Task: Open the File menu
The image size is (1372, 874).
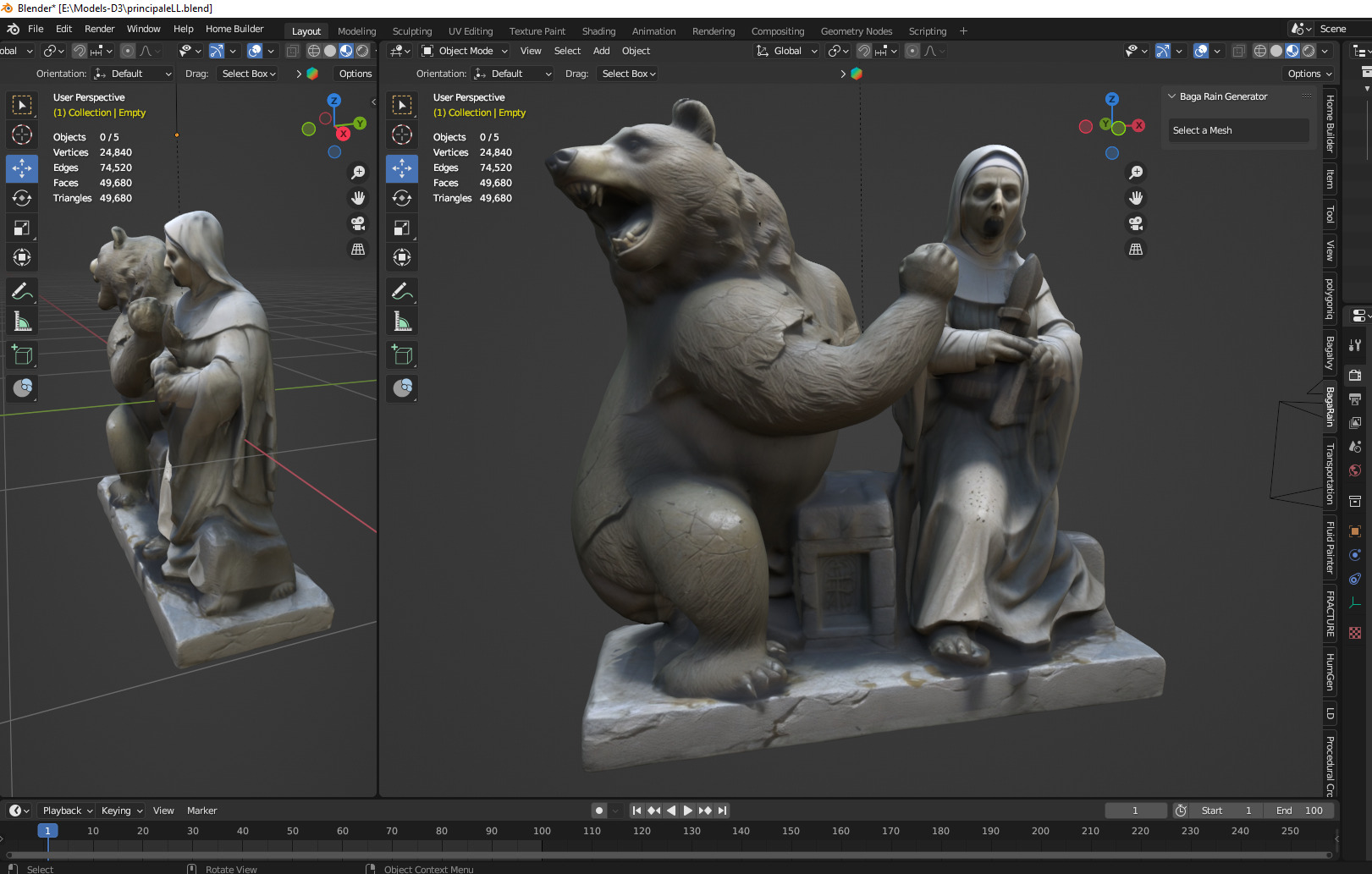Action: pyautogui.click(x=36, y=29)
